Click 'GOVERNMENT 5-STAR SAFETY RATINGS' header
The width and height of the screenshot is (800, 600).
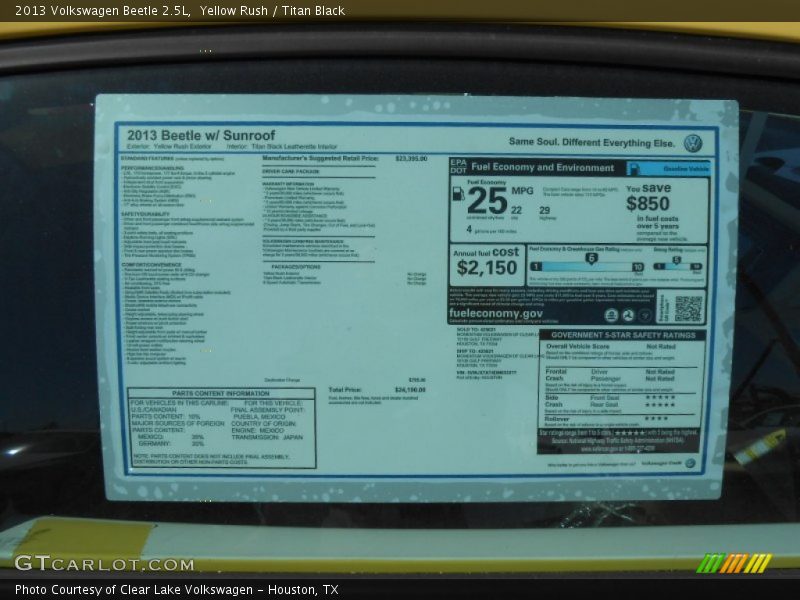(623, 335)
